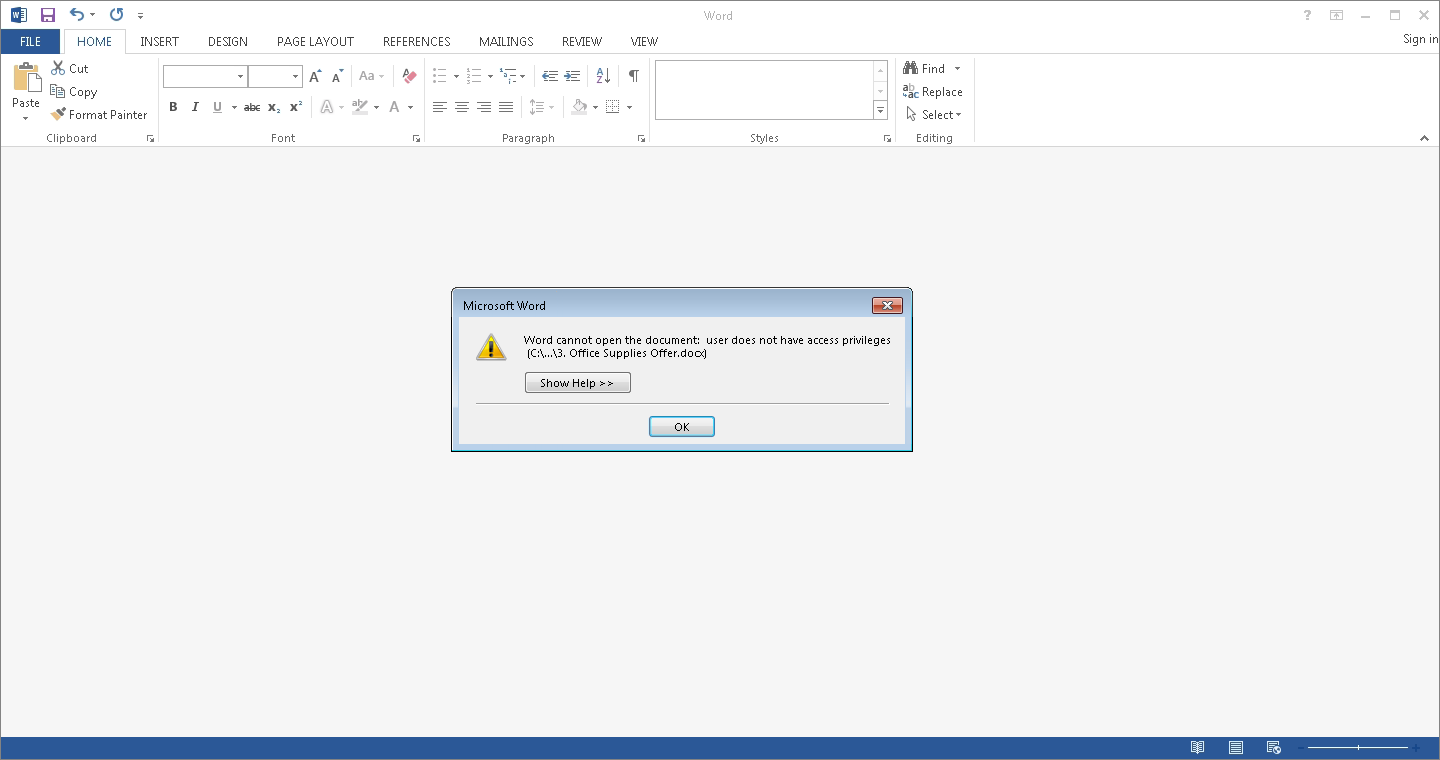
Task: Click the Save icon in quick access toolbar
Action: (x=47, y=15)
